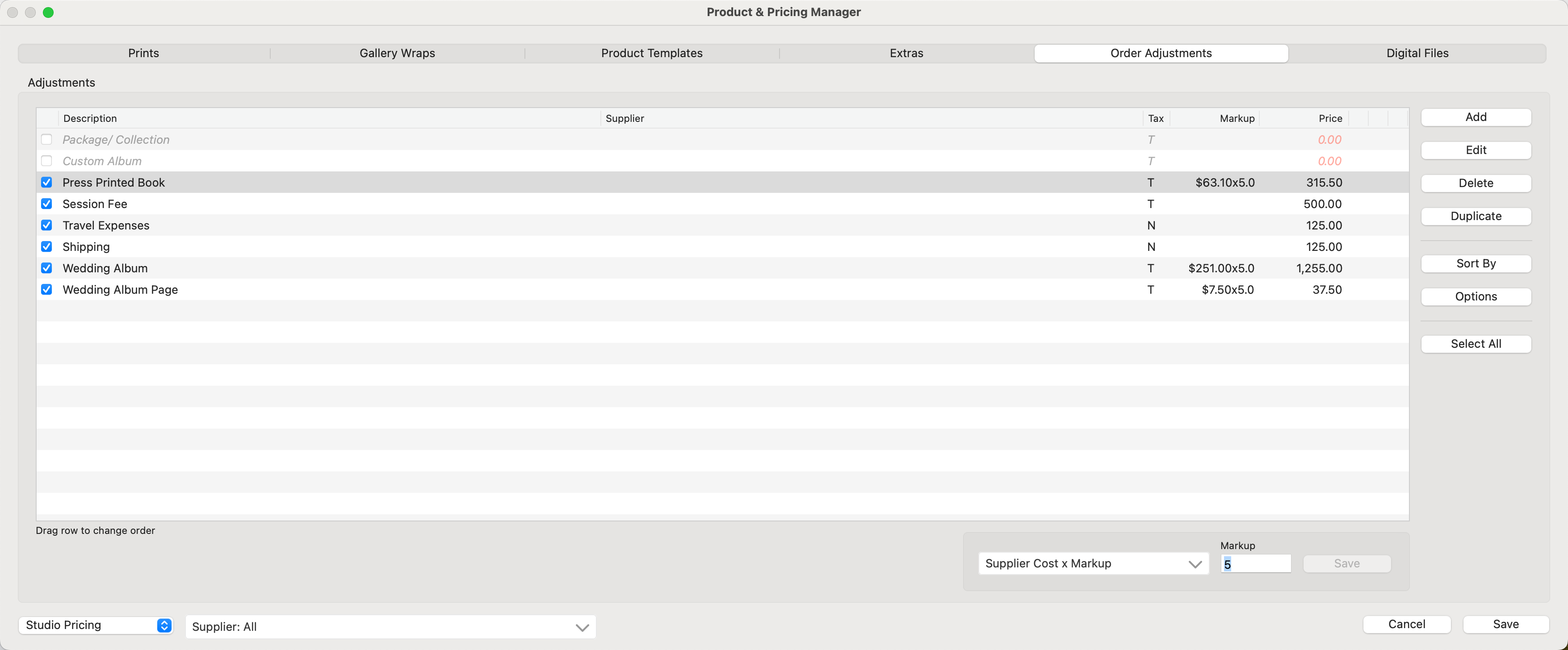Go to the Digital Files tab

coord(1417,54)
